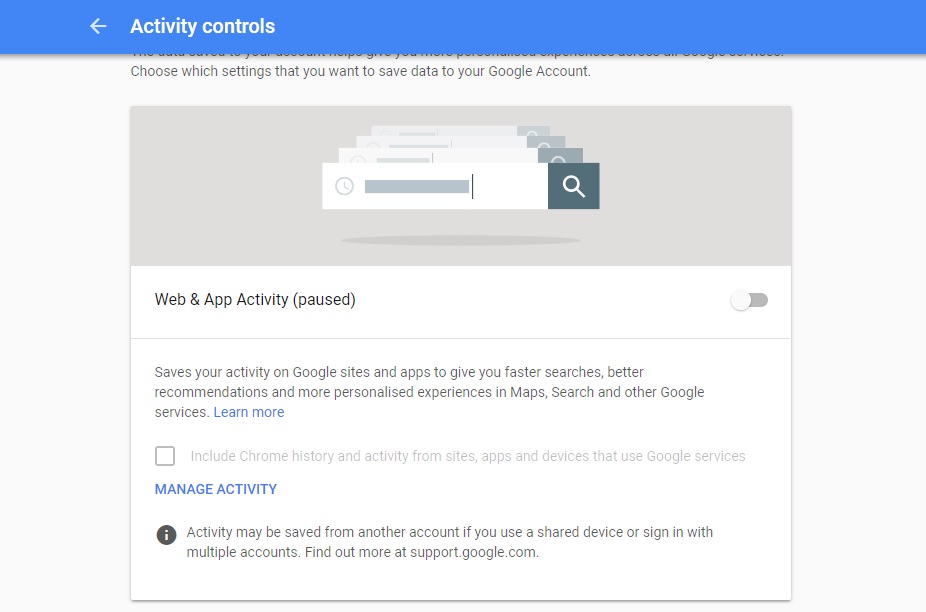Click the magnifier icon on the rearmost card
Screen dimensions: 926x612
point(533,132)
